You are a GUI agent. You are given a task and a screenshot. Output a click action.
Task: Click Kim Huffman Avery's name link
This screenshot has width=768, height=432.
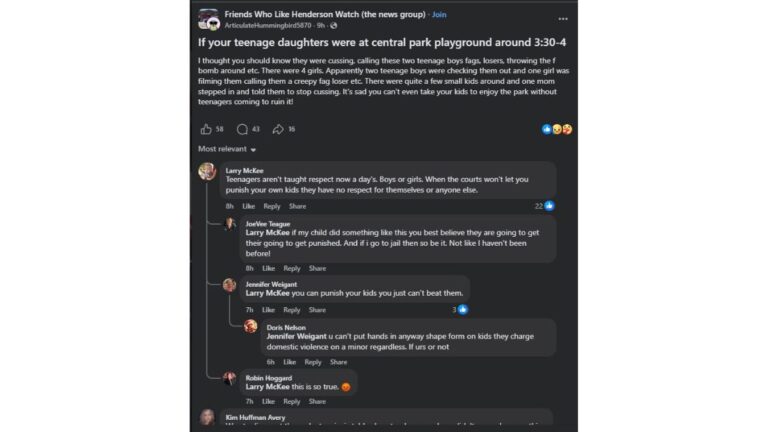click(x=255, y=417)
